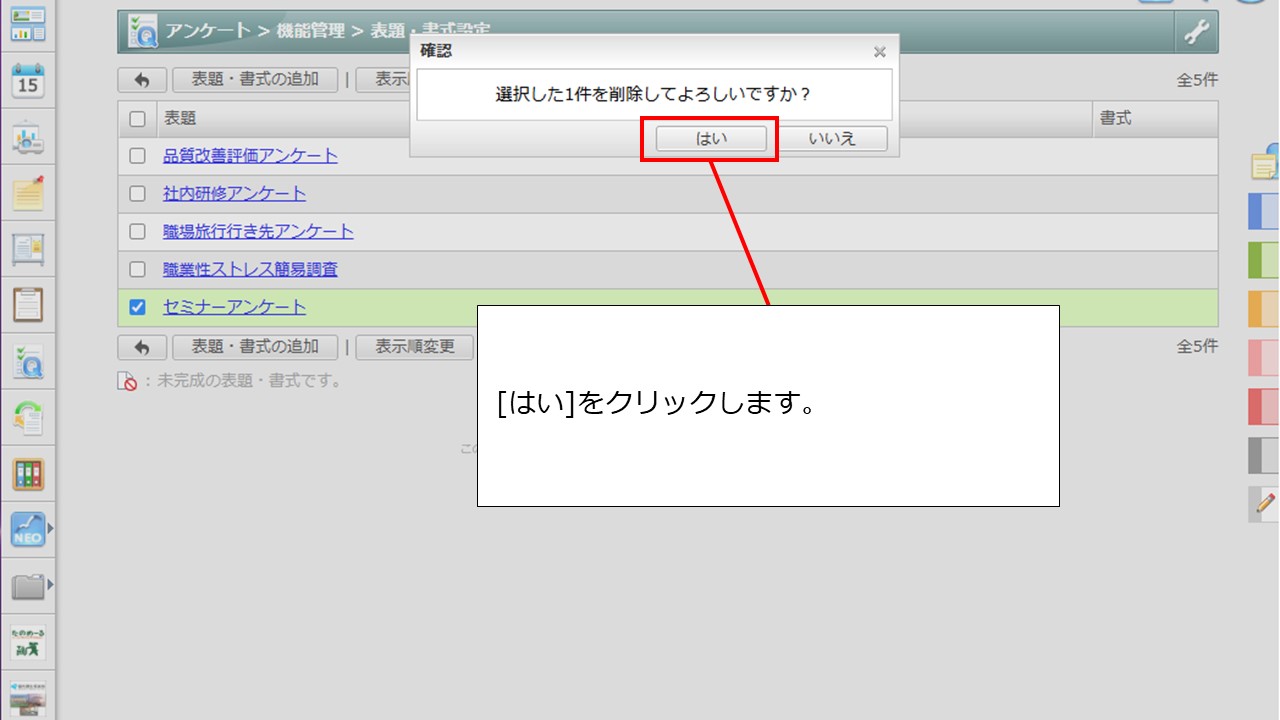The height and width of the screenshot is (720, 1280).
Task: Open the portal icon in the left sidebar
Action: (28, 24)
